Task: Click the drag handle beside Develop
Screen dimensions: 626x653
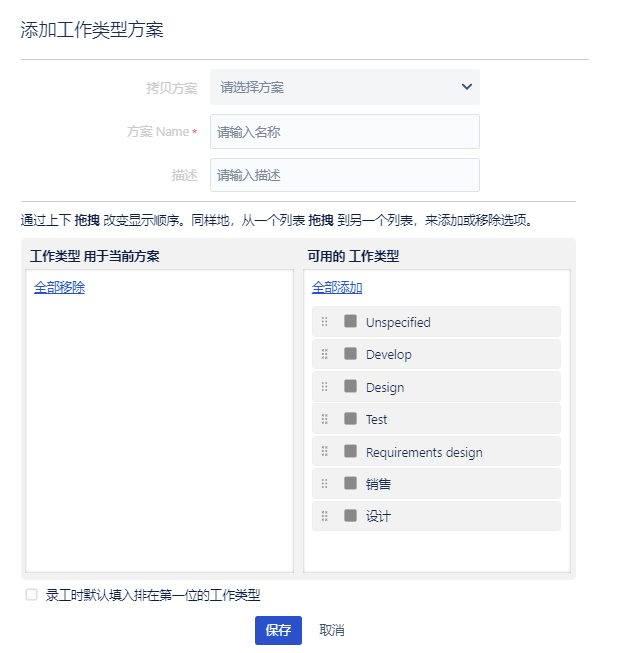Action: pos(324,354)
